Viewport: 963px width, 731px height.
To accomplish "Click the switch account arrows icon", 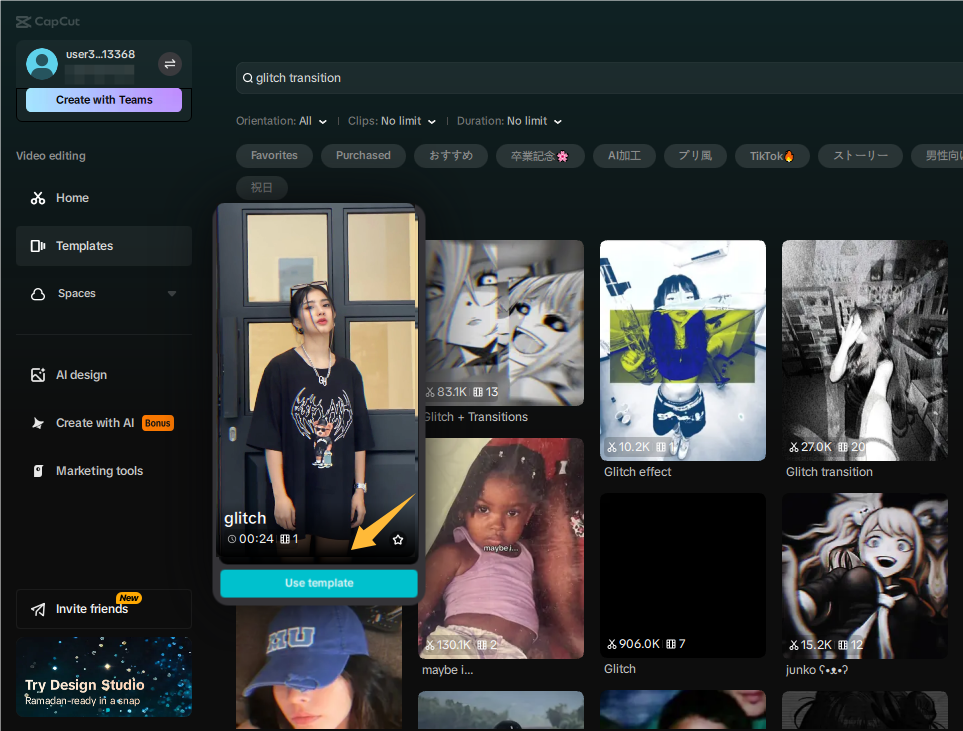I will (170, 64).
